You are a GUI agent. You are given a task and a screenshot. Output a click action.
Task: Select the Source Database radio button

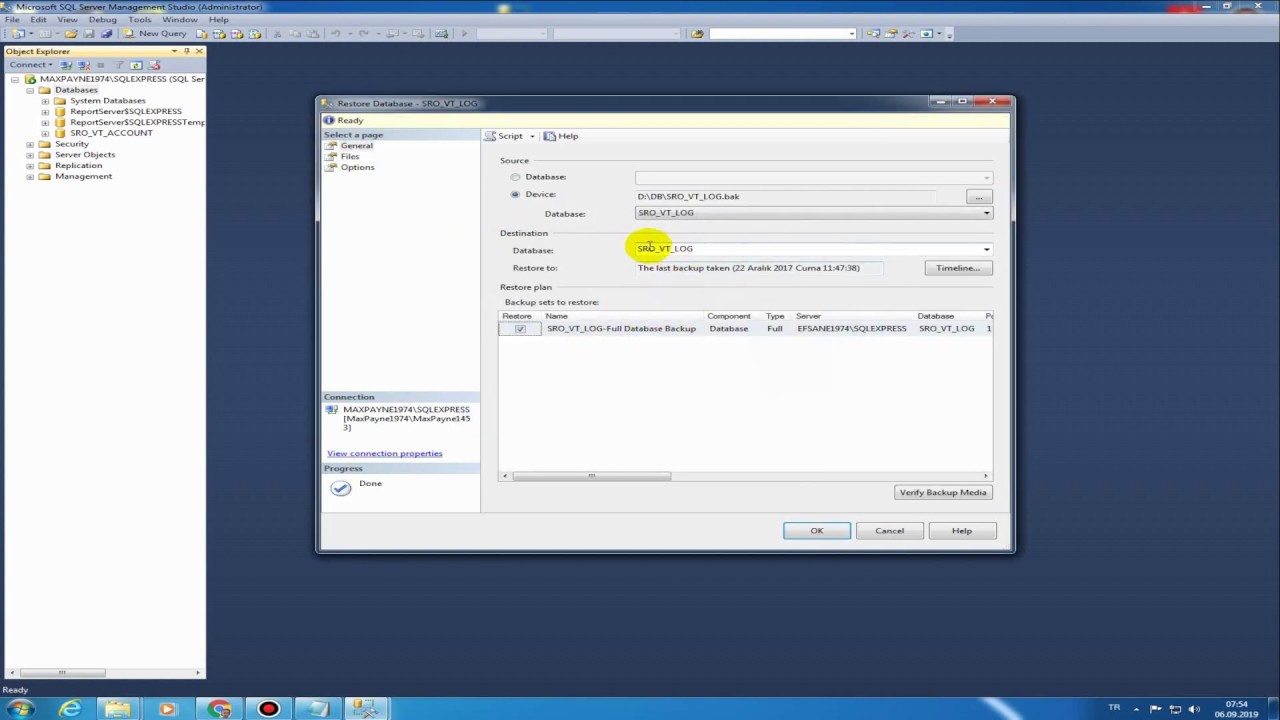point(516,177)
